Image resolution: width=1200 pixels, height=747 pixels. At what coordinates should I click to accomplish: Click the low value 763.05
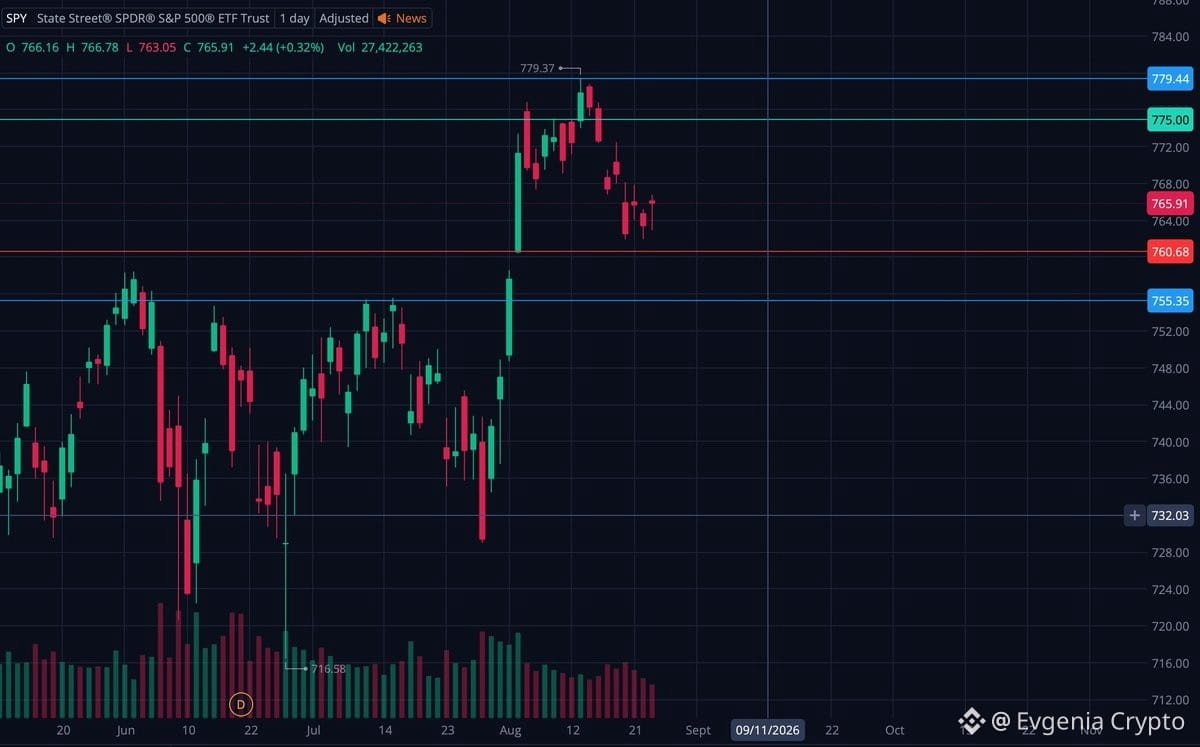coord(157,47)
